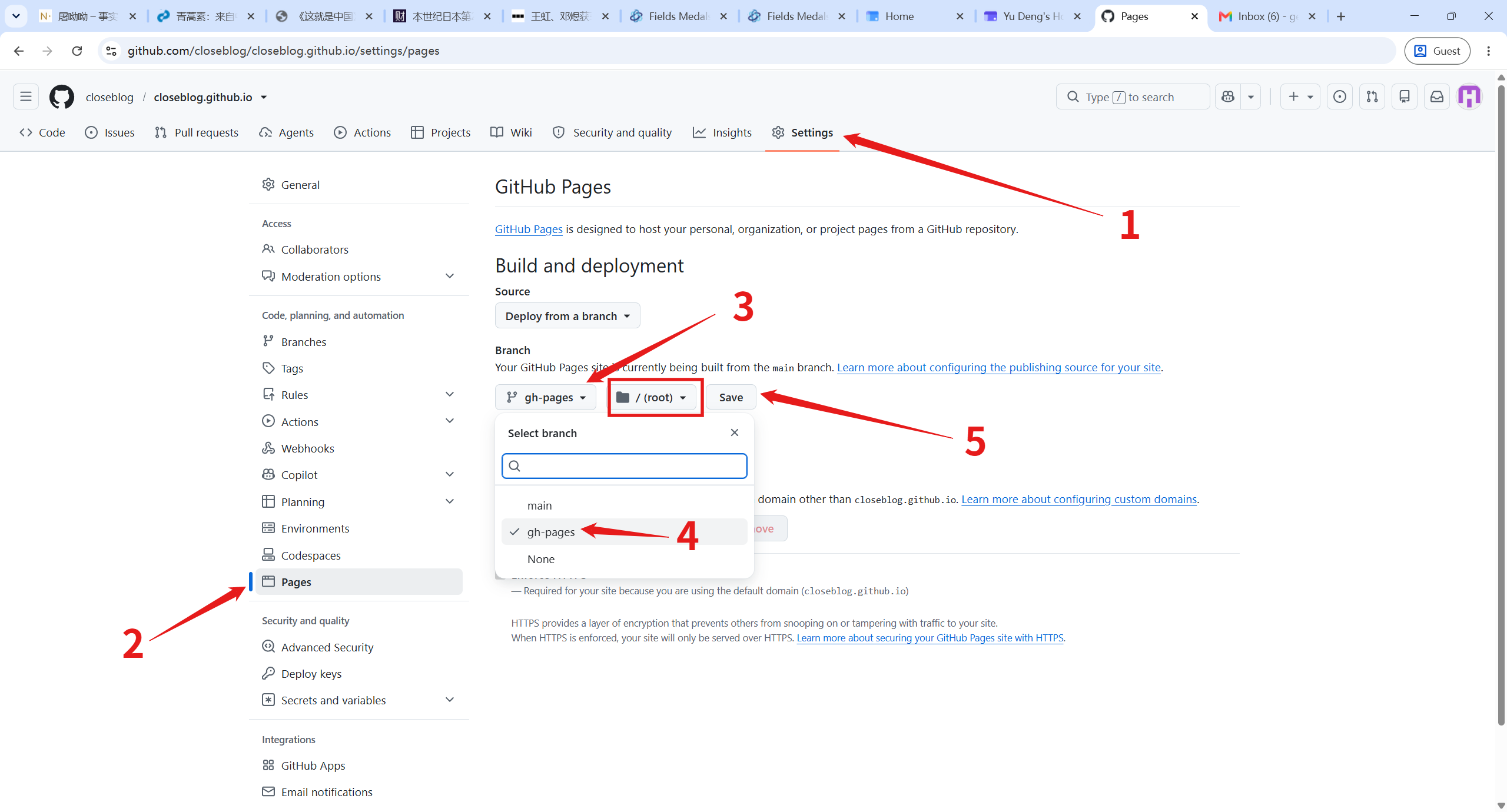
Task: Open pull requests icon in header
Action: [1372, 96]
